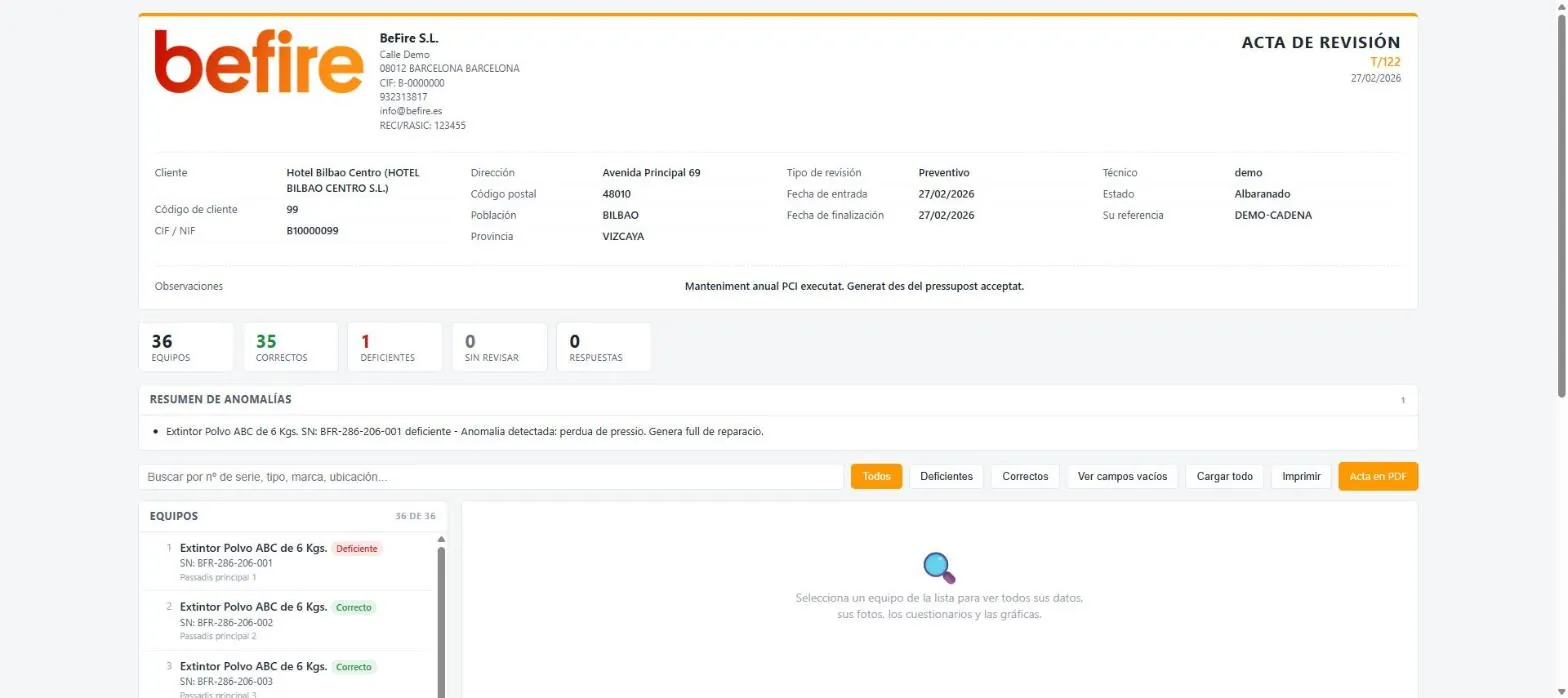Open the 35 Correctos summary card

click(290, 347)
